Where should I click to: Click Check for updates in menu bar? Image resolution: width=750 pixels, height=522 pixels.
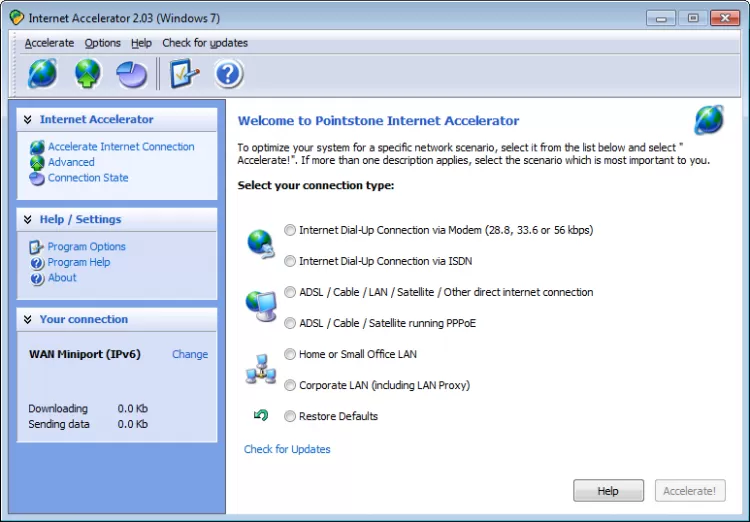pyautogui.click(x=205, y=43)
